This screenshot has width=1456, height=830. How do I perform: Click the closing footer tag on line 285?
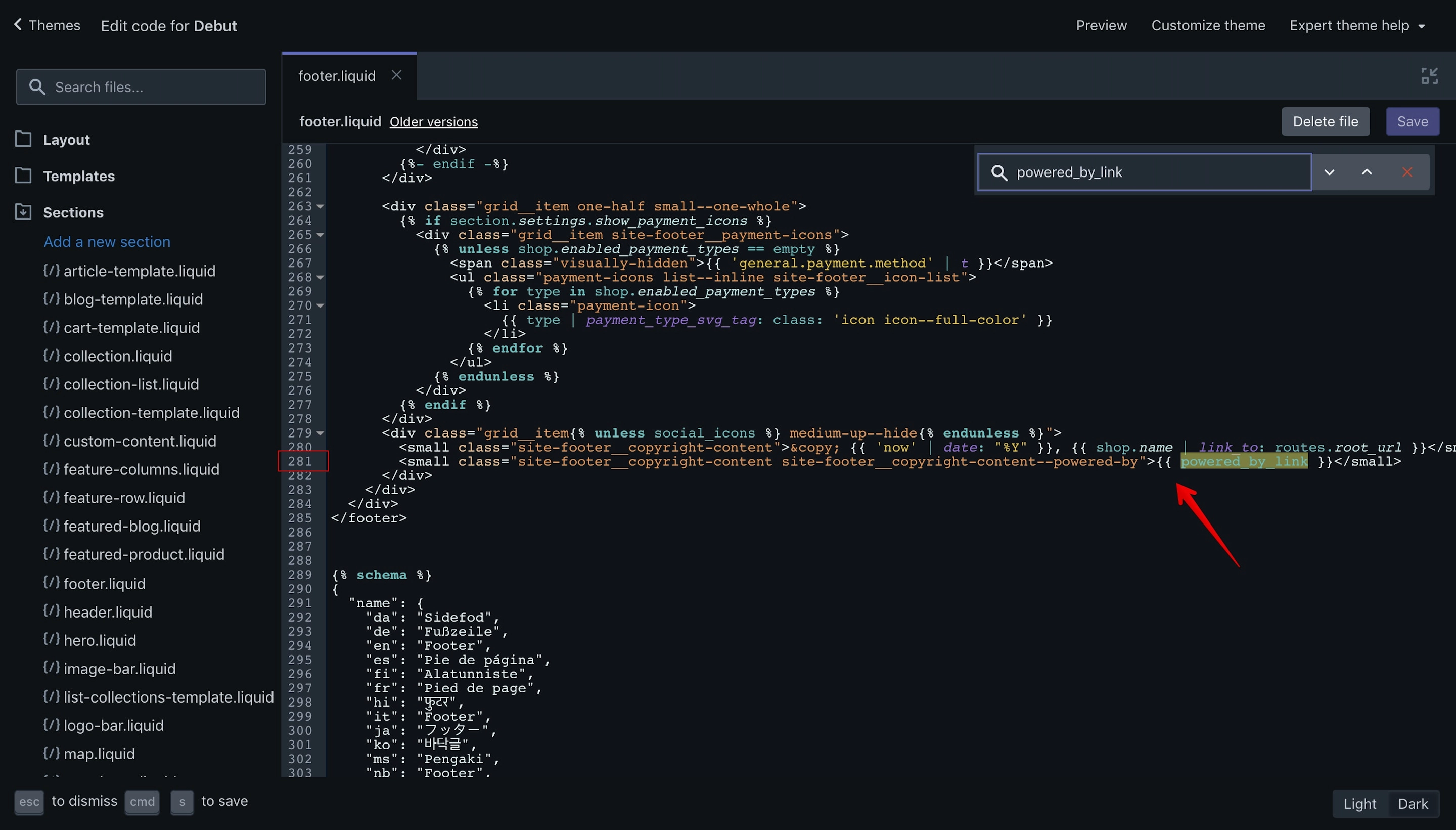[x=369, y=518]
